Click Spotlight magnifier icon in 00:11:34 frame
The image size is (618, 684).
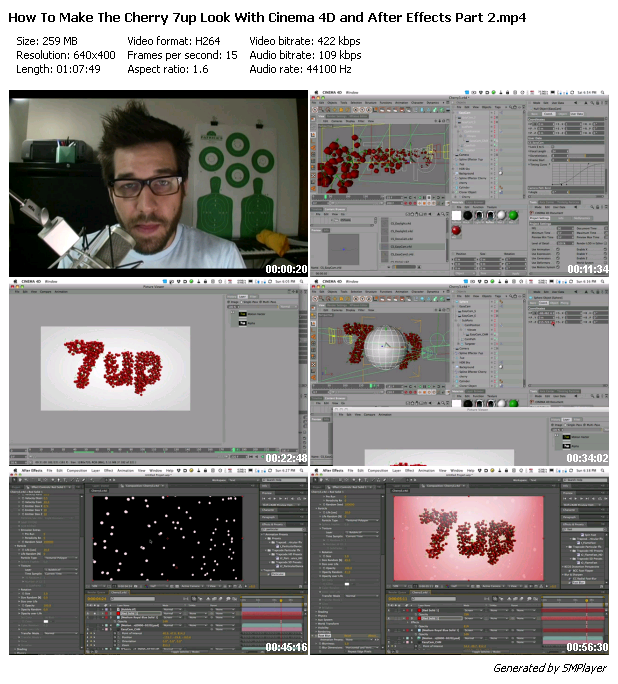tap(603, 92)
